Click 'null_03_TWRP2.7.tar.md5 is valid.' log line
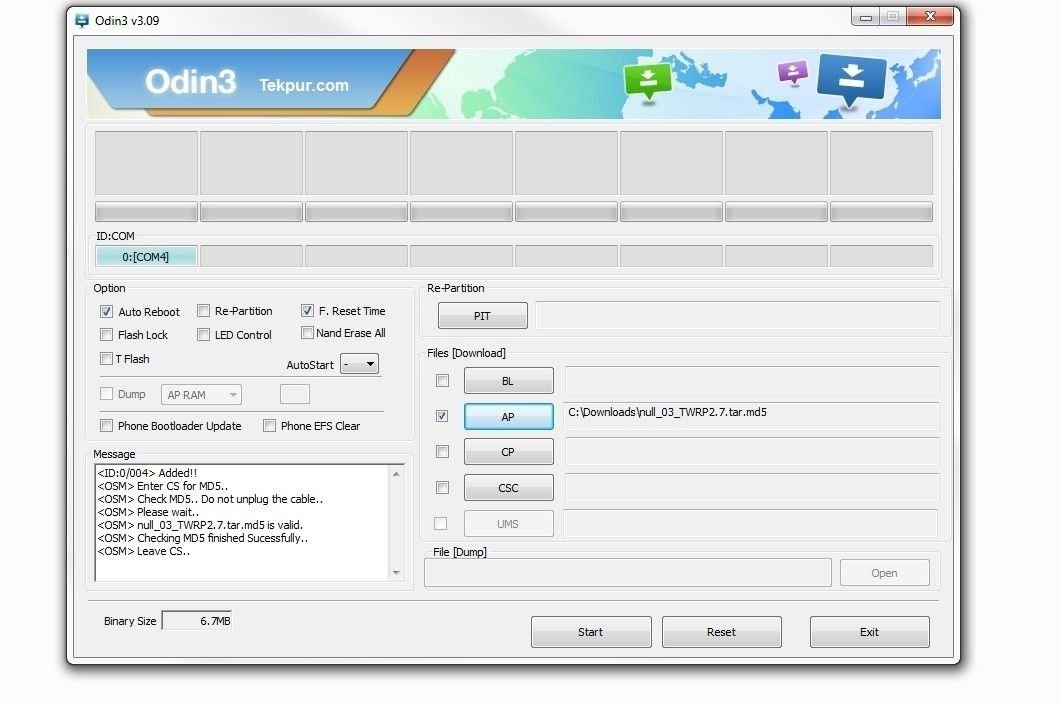The width and height of the screenshot is (1061, 704). (x=200, y=525)
